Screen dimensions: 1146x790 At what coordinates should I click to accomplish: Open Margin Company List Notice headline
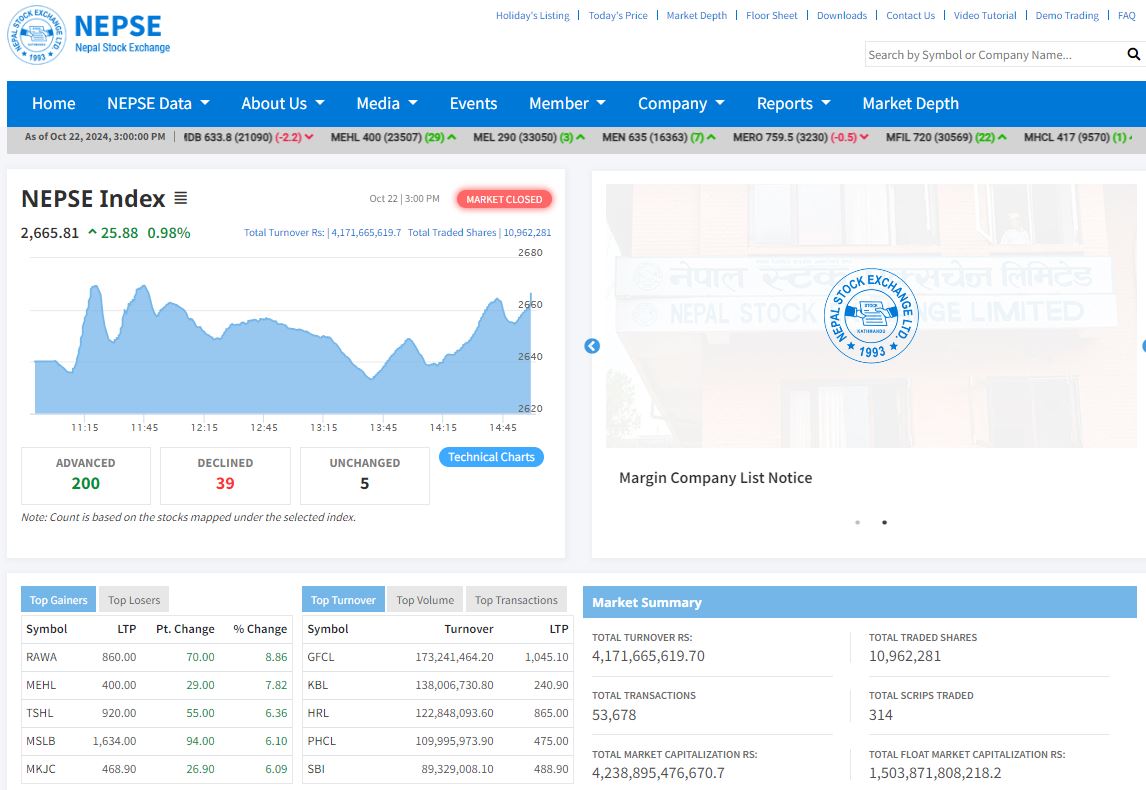[x=716, y=478]
